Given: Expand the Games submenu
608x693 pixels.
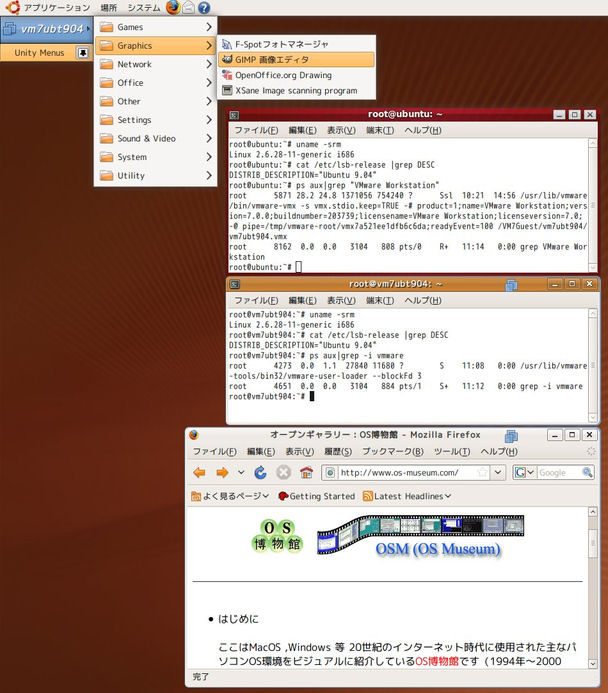Looking at the screenshot, I should click(156, 27).
